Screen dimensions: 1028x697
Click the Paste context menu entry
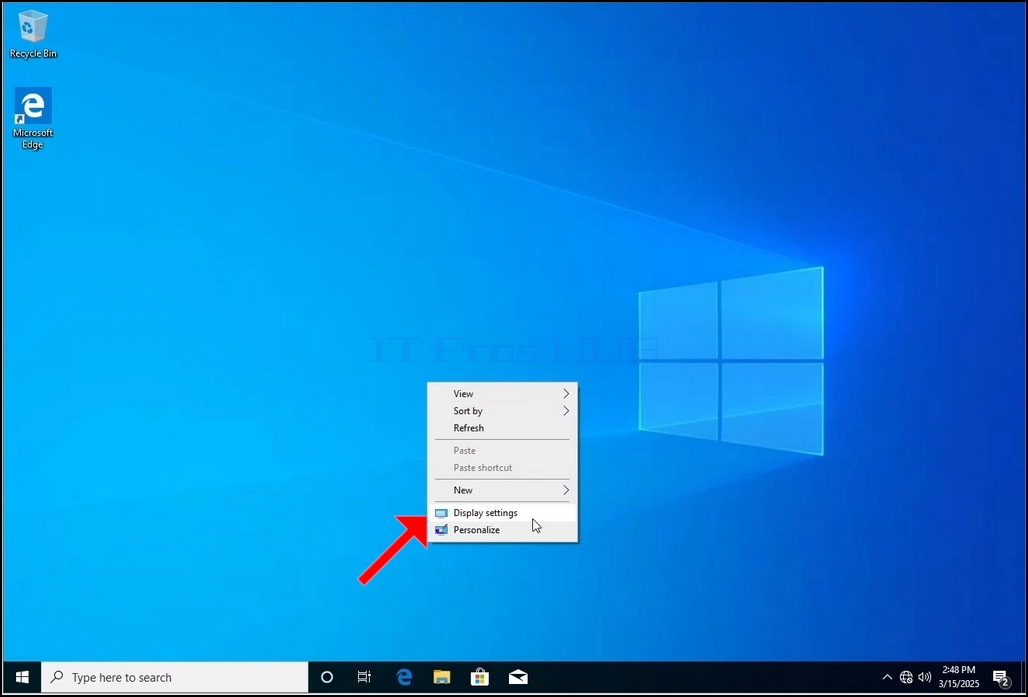(x=502, y=450)
